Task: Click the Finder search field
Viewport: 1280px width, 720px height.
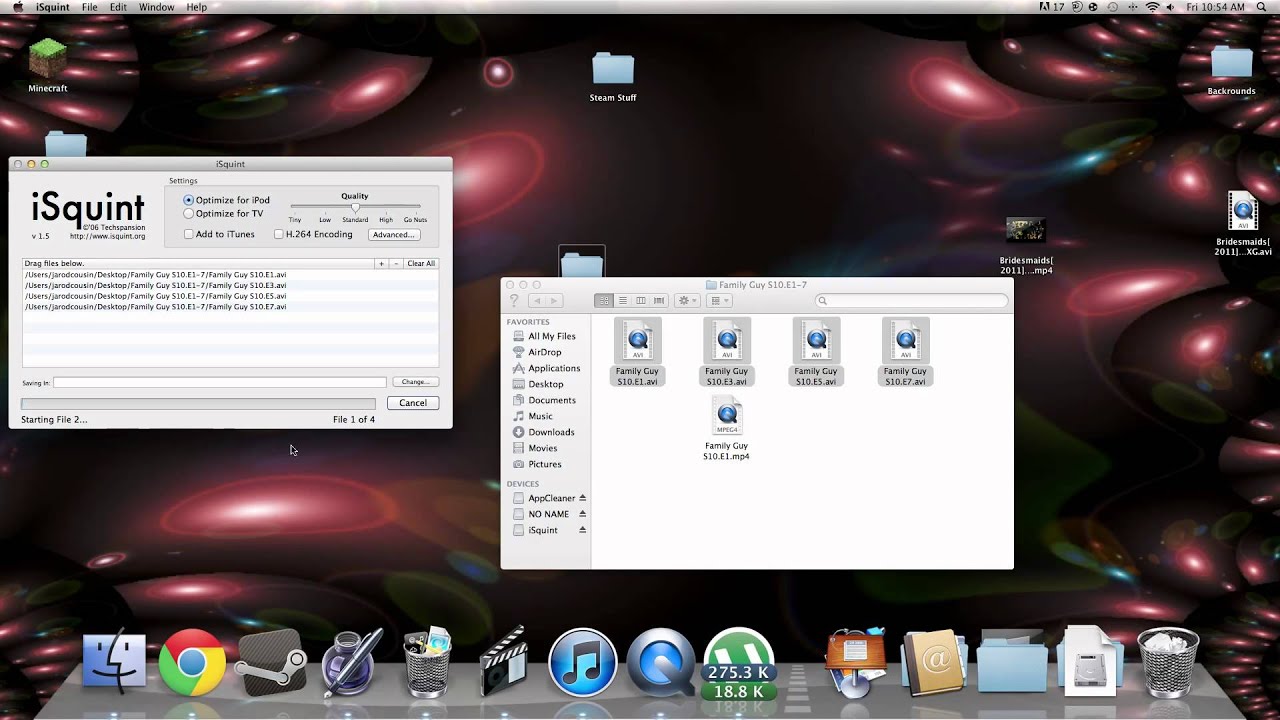Action: click(x=911, y=300)
